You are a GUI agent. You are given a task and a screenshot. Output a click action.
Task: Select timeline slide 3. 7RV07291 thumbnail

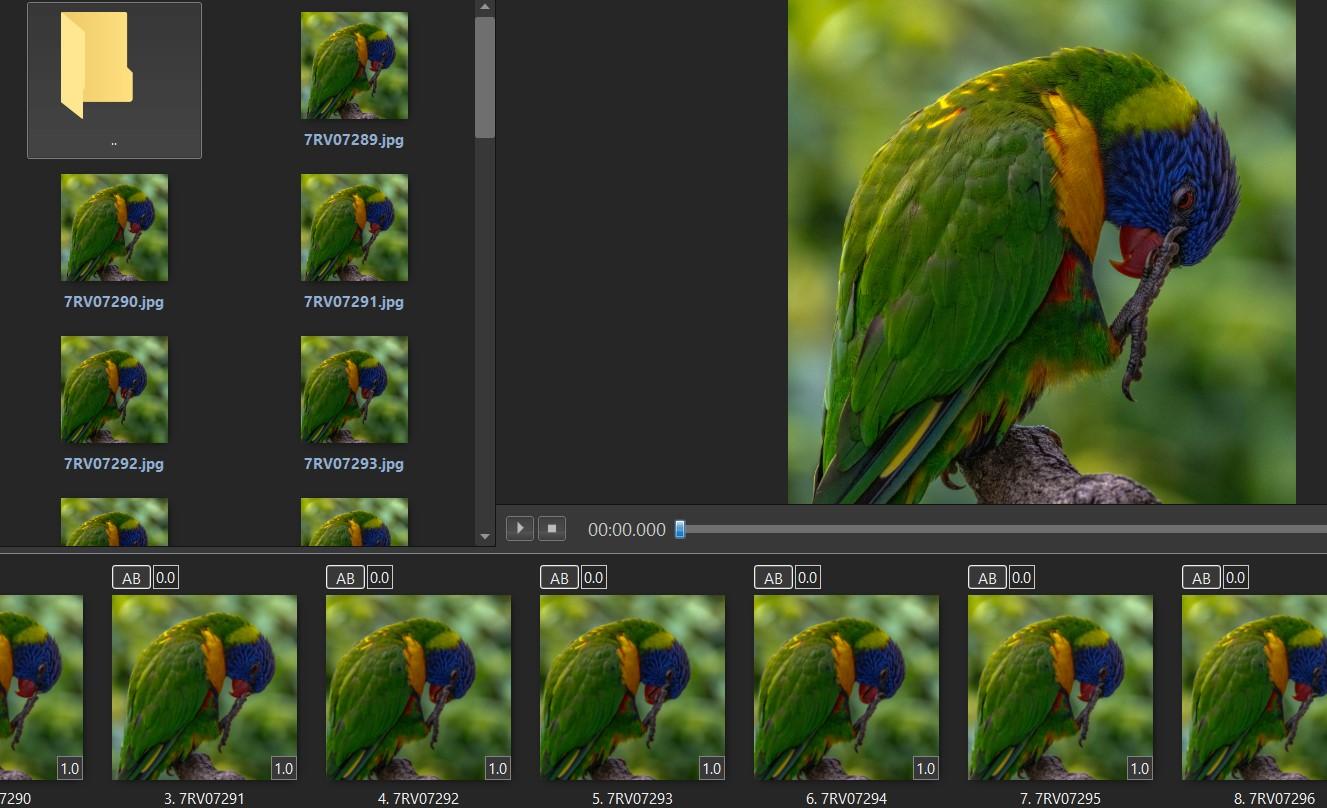204,687
